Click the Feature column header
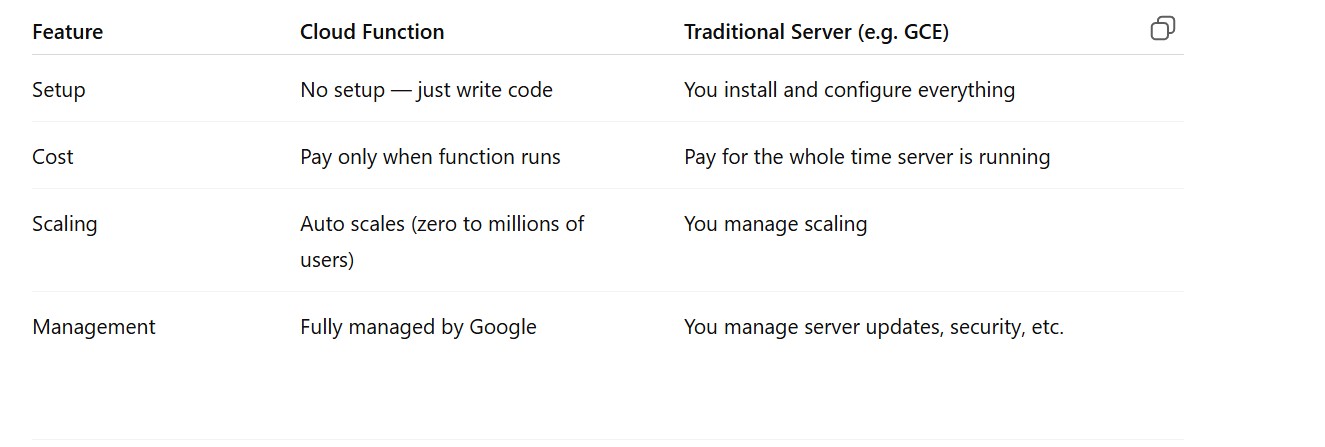Screen dimensions: 1325x447 67,32
